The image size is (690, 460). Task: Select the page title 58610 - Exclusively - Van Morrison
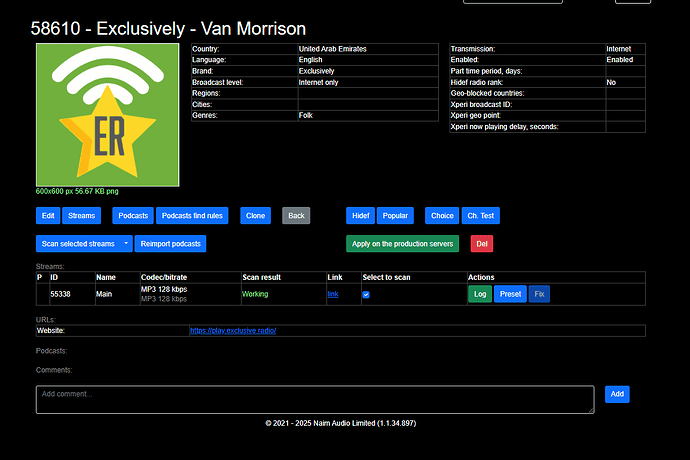click(168, 29)
